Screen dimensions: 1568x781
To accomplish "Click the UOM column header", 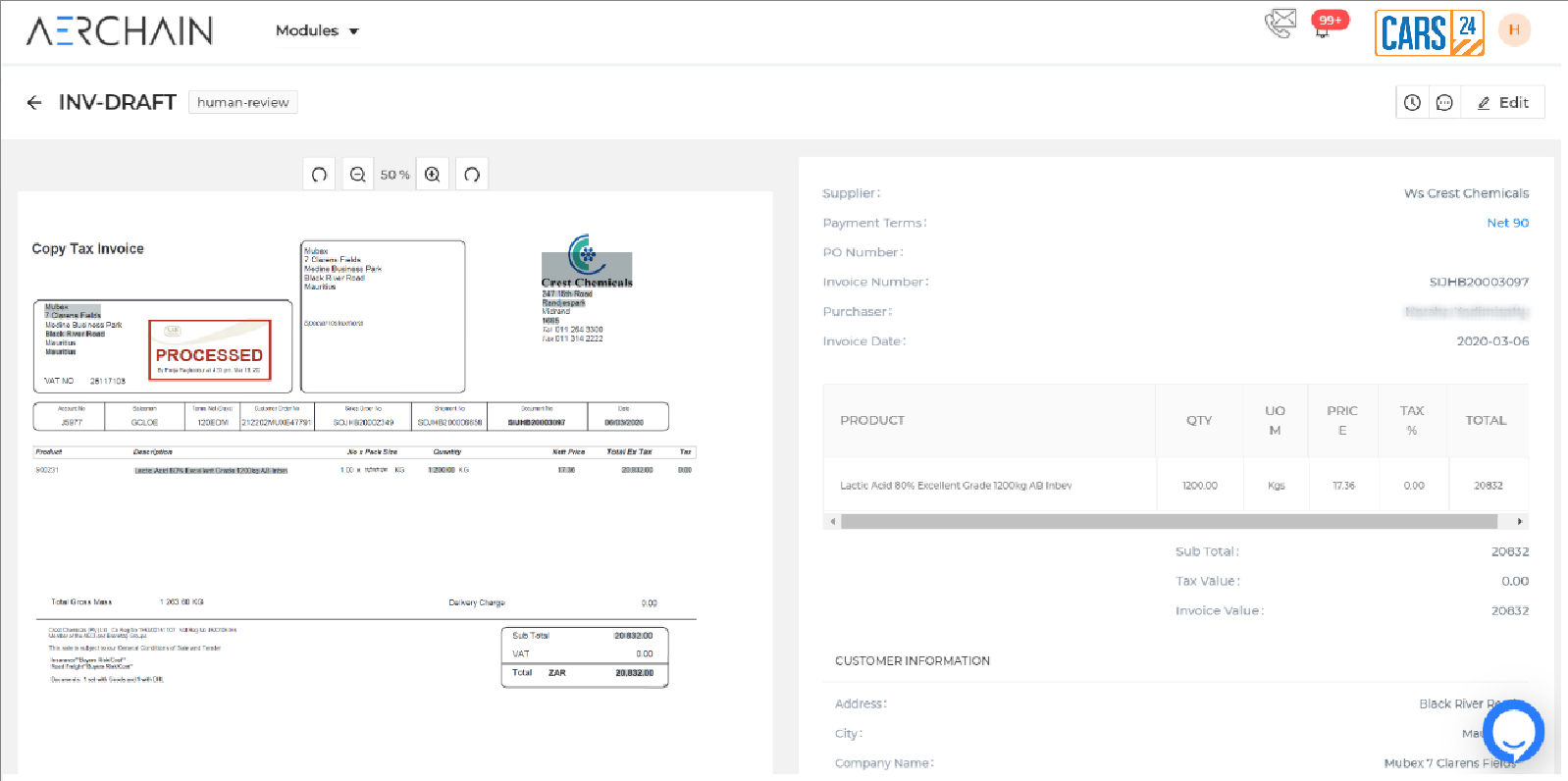I will 1275,420.
